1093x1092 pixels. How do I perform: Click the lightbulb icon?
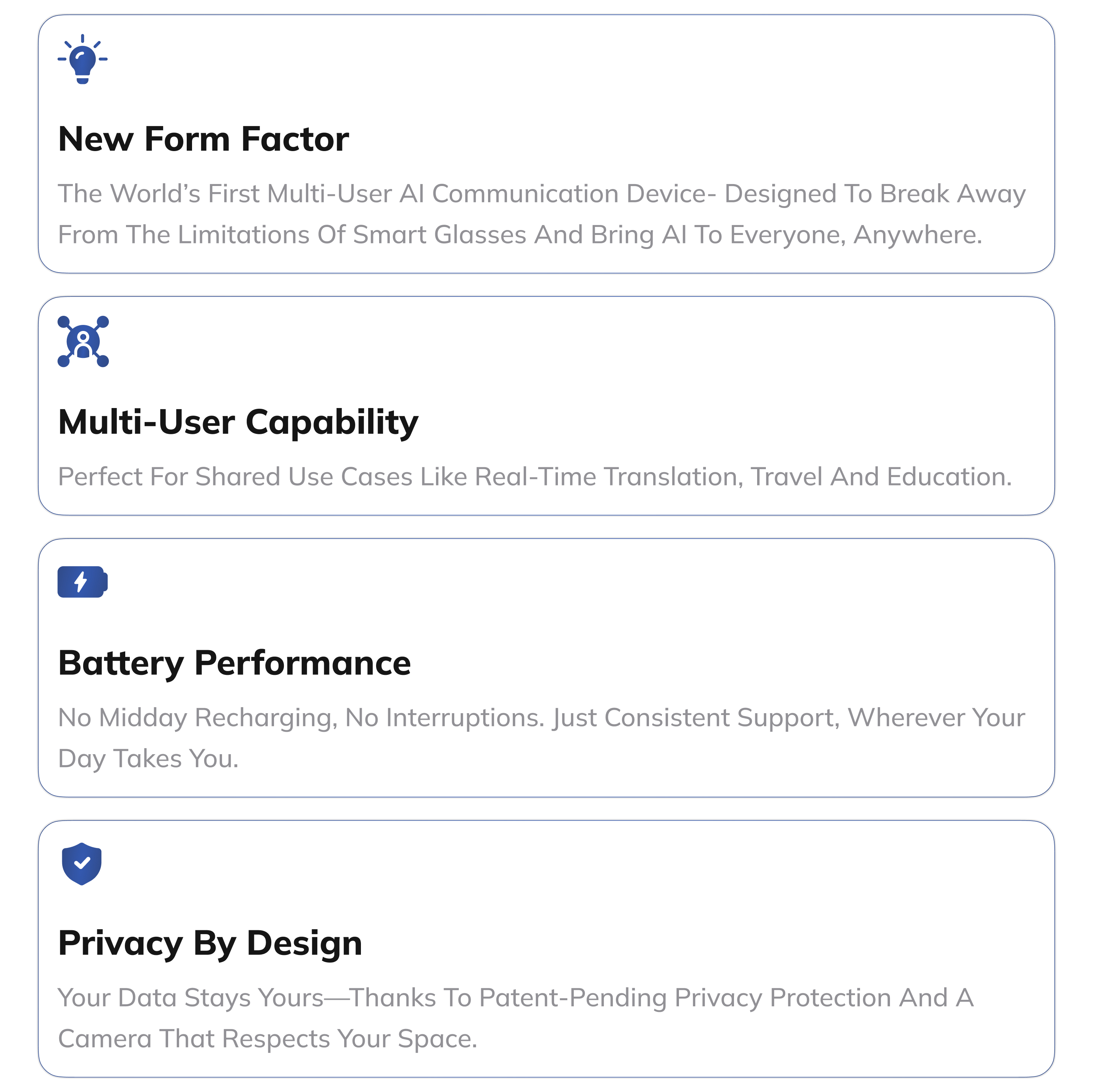coord(83,59)
